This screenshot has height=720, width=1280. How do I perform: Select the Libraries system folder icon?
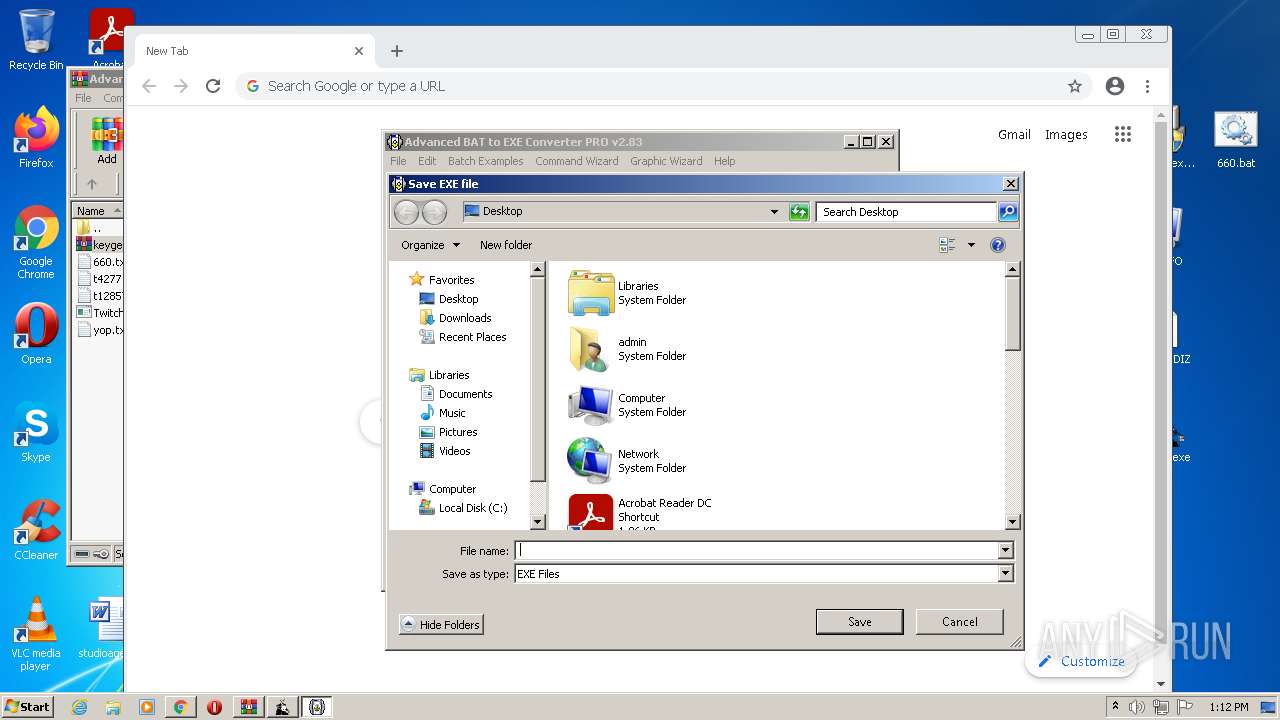click(590, 293)
